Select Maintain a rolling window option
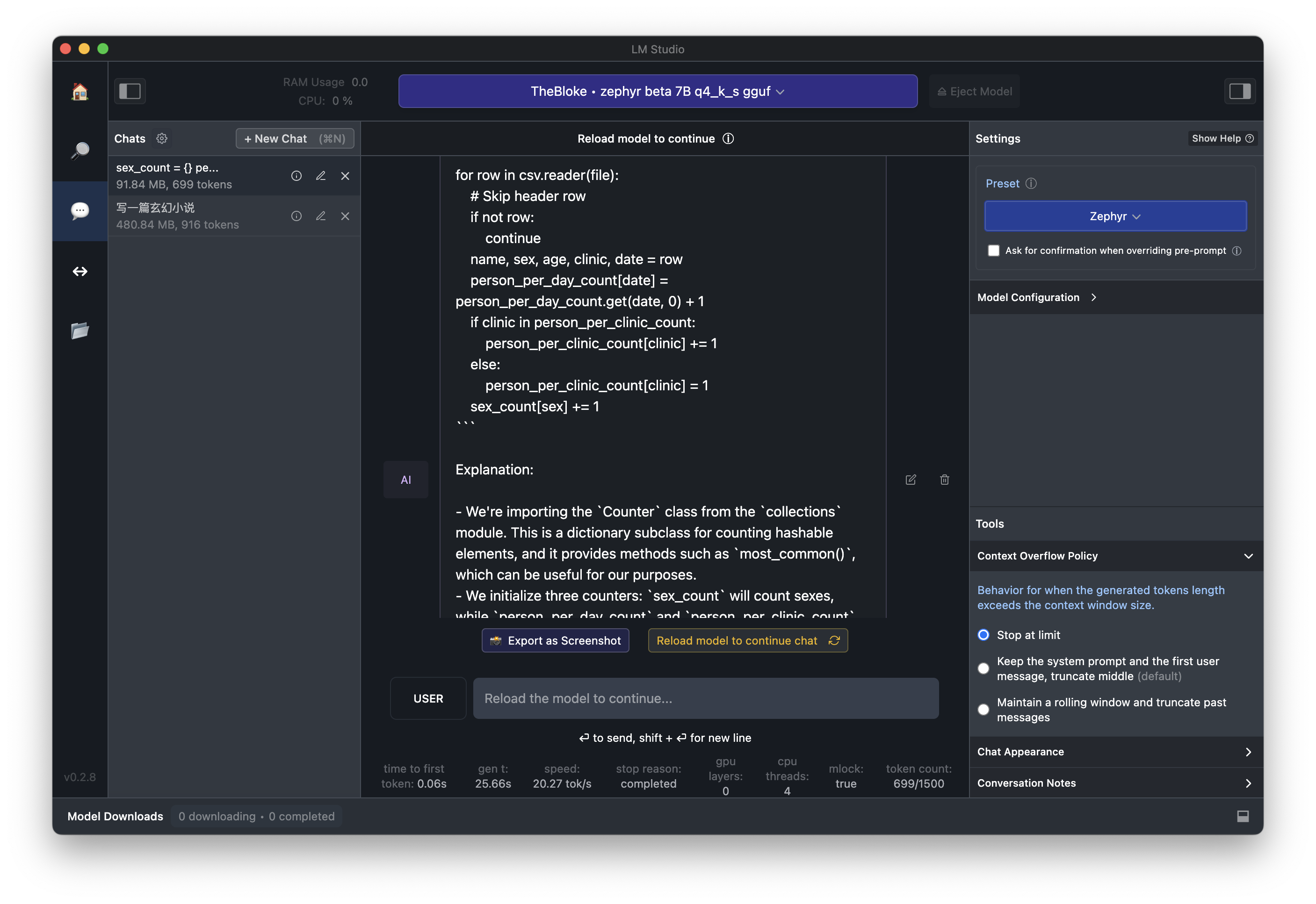This screenshot has width=1316, height=904. click(x=983, y=710)
